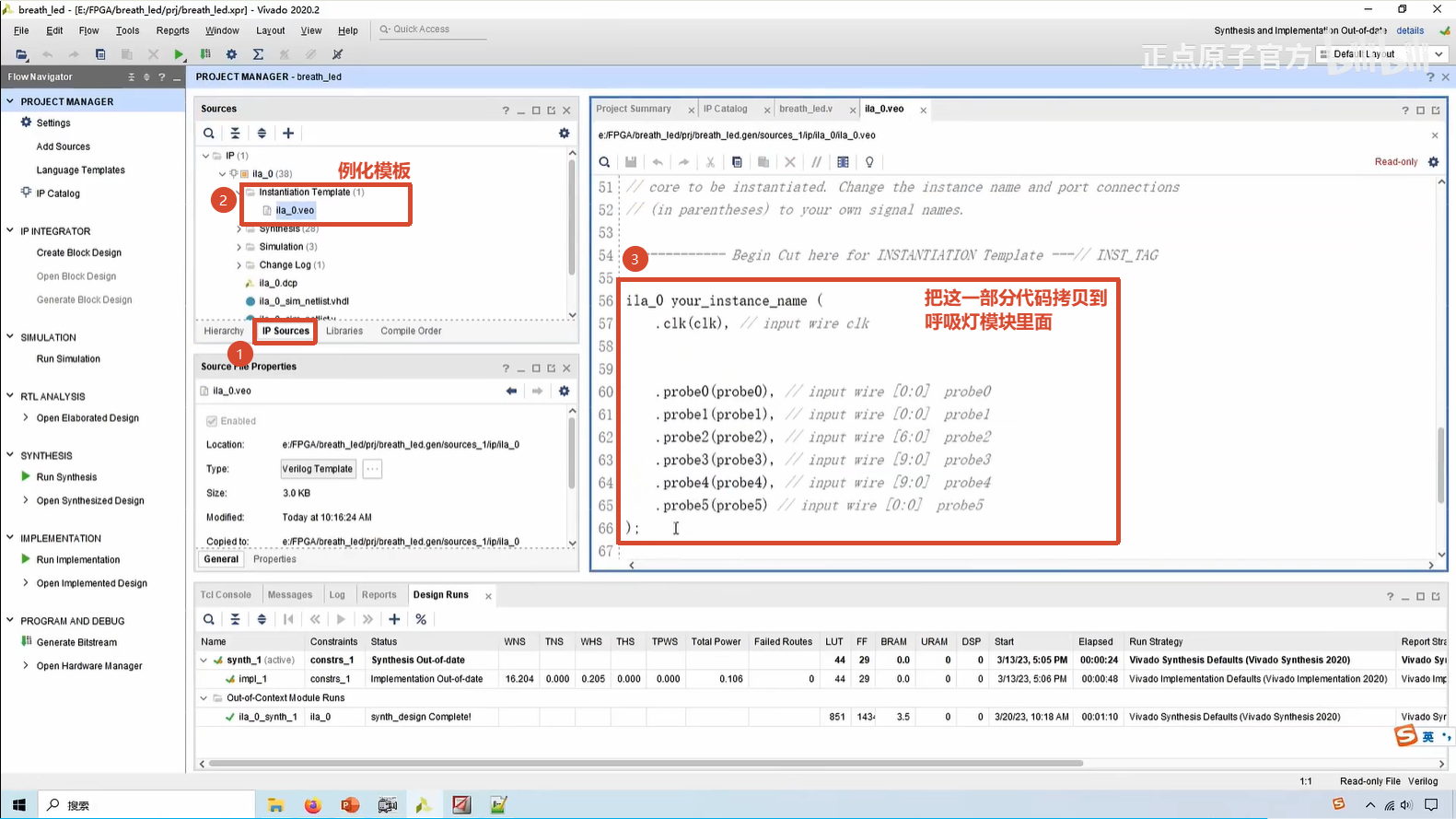
Task: Click Create Block Design
Action: (x=79, y=252)
